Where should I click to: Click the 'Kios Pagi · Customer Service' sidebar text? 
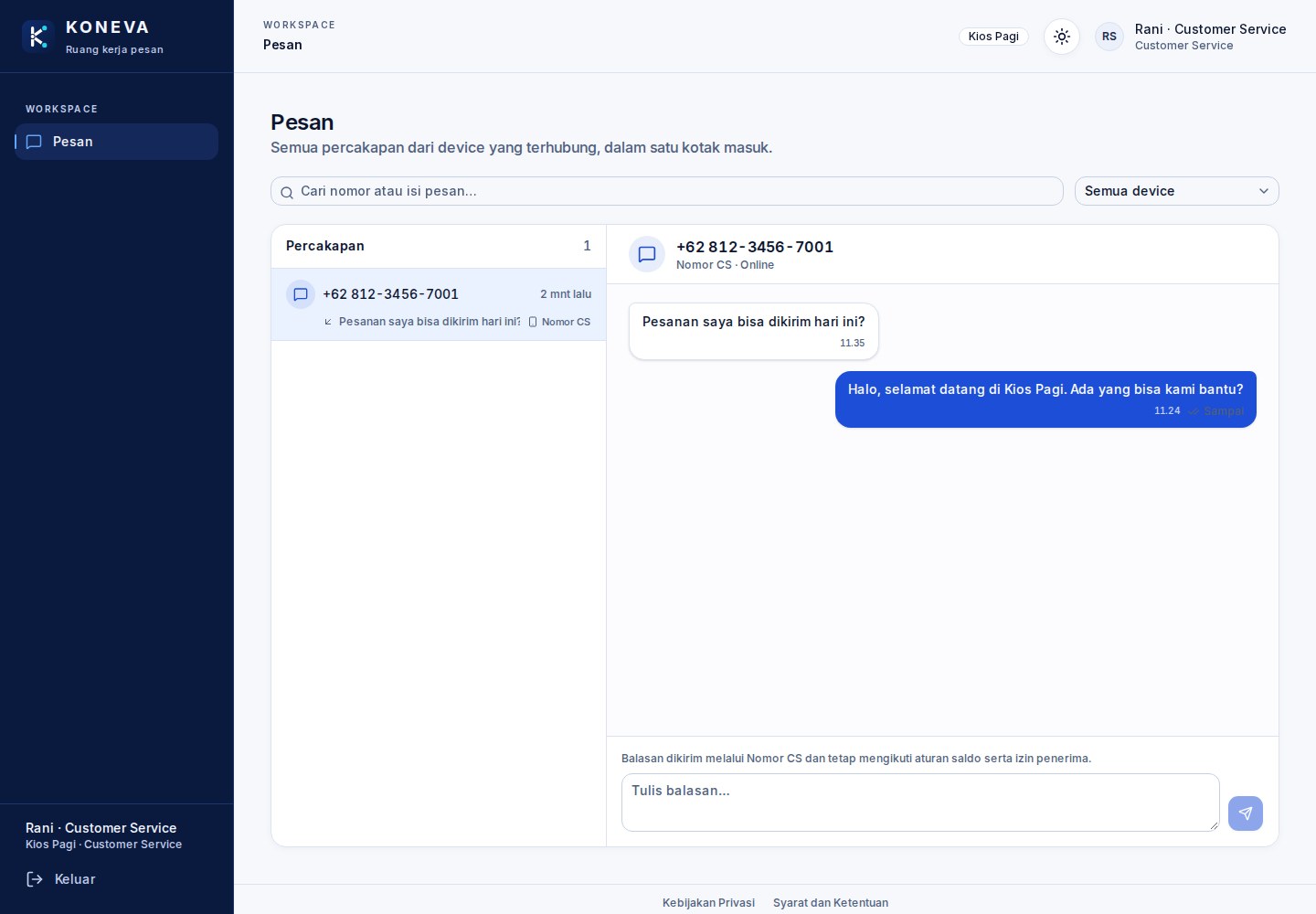(x=103, y=845)
